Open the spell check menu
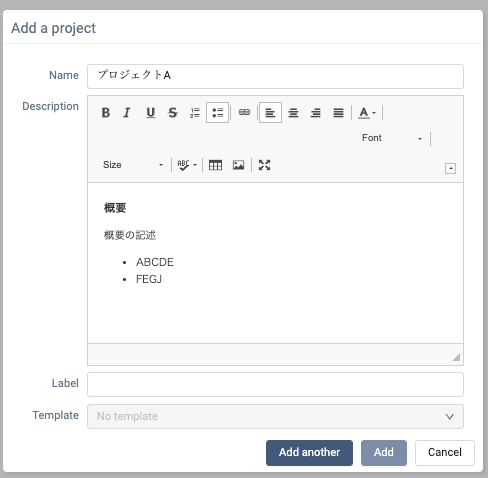Image resolution: width=488 pixels, height=478 pixels. 187,165
